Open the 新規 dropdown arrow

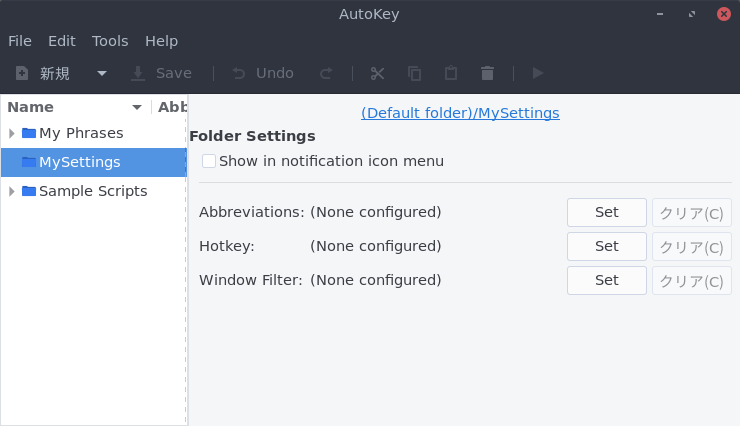(101, 73)
